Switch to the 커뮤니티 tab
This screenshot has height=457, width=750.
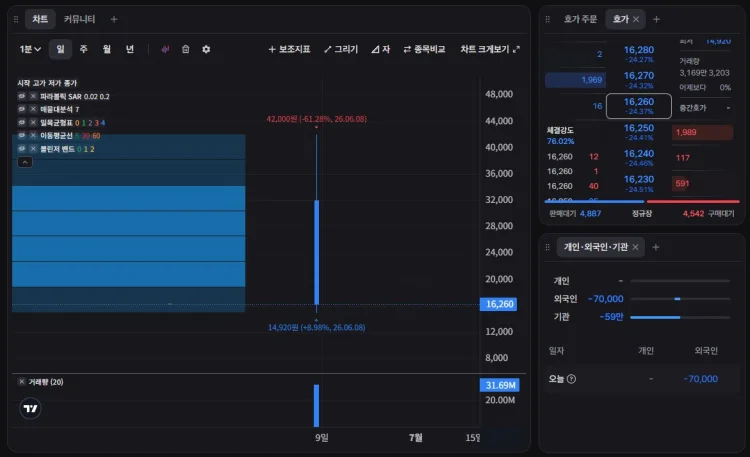pos(79,19)
